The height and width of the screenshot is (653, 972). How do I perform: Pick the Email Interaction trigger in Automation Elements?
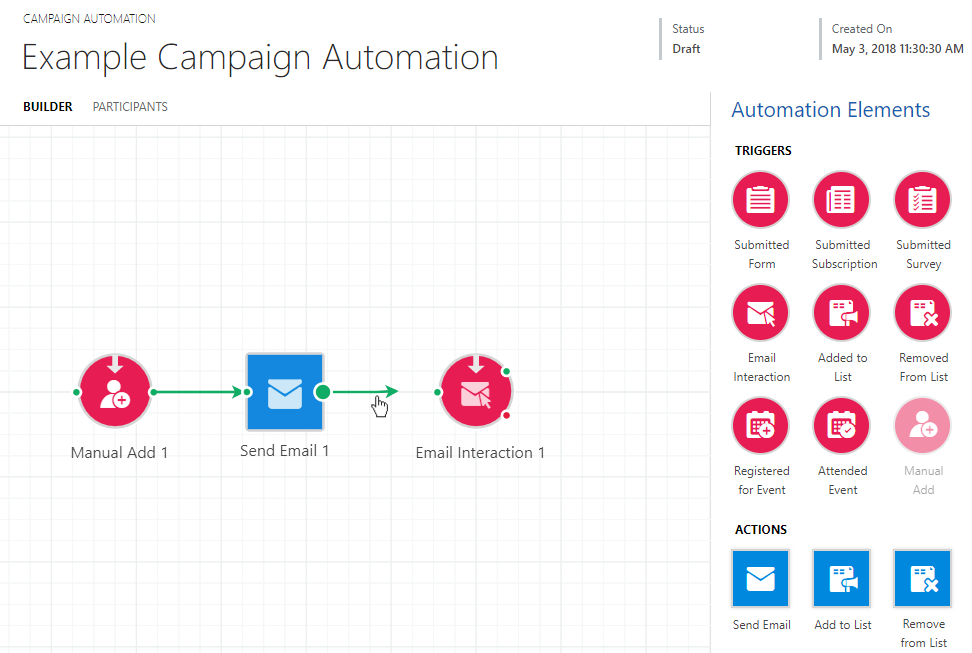point(761,313)
